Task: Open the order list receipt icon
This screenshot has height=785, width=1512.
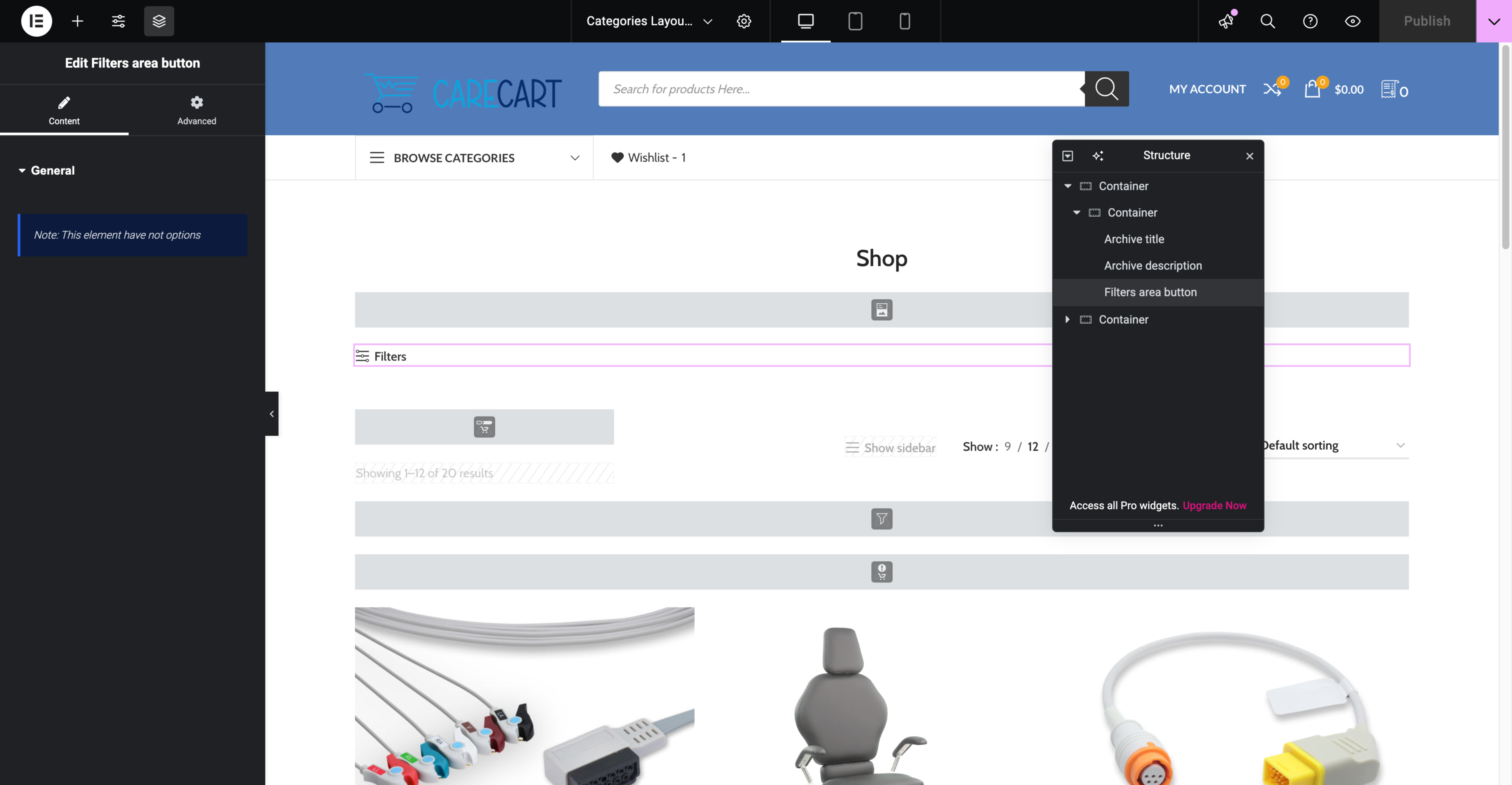Action: click(x=1389, y=89)
